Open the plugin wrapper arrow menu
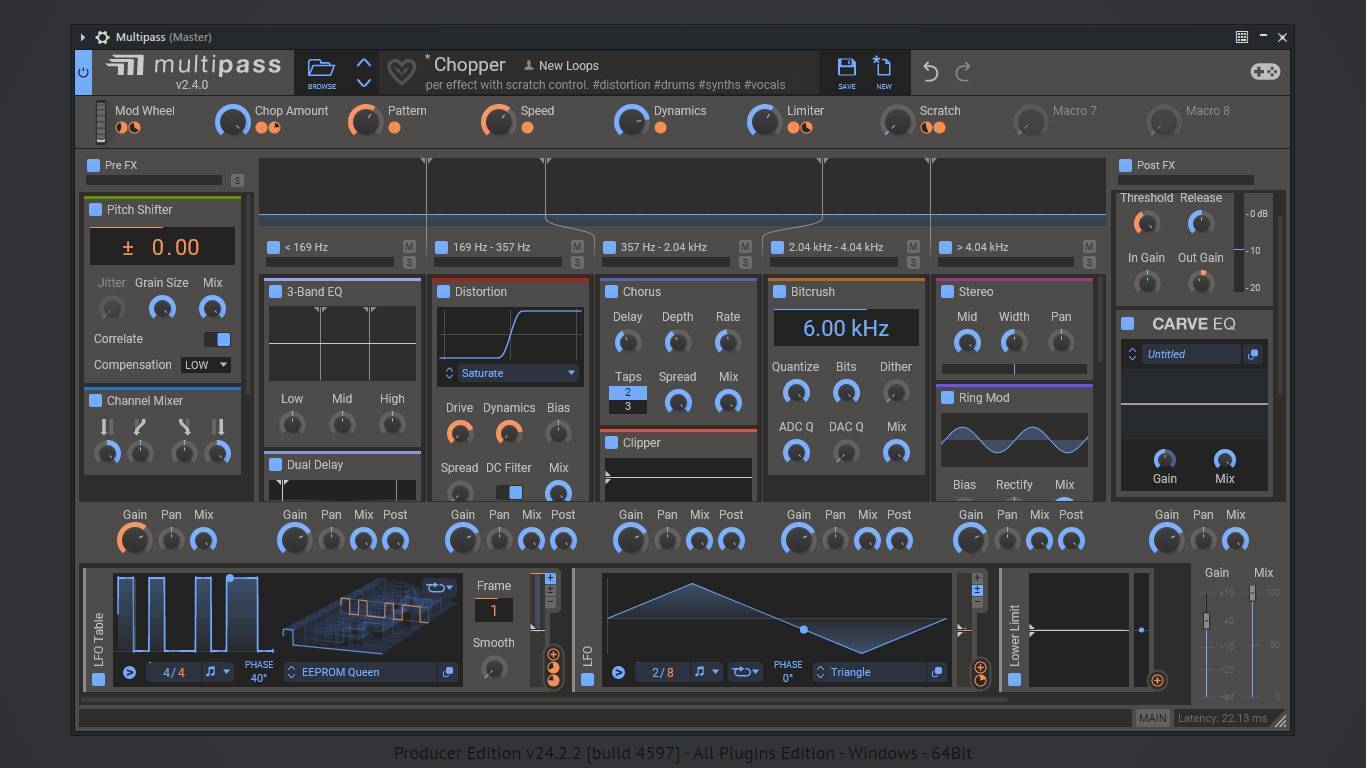This screenshot has height=768, width=1366. tap(83, 37)
